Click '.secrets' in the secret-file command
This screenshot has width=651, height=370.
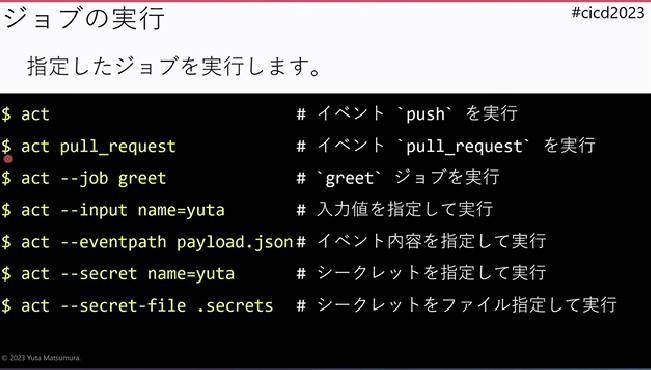coord(235,306)
